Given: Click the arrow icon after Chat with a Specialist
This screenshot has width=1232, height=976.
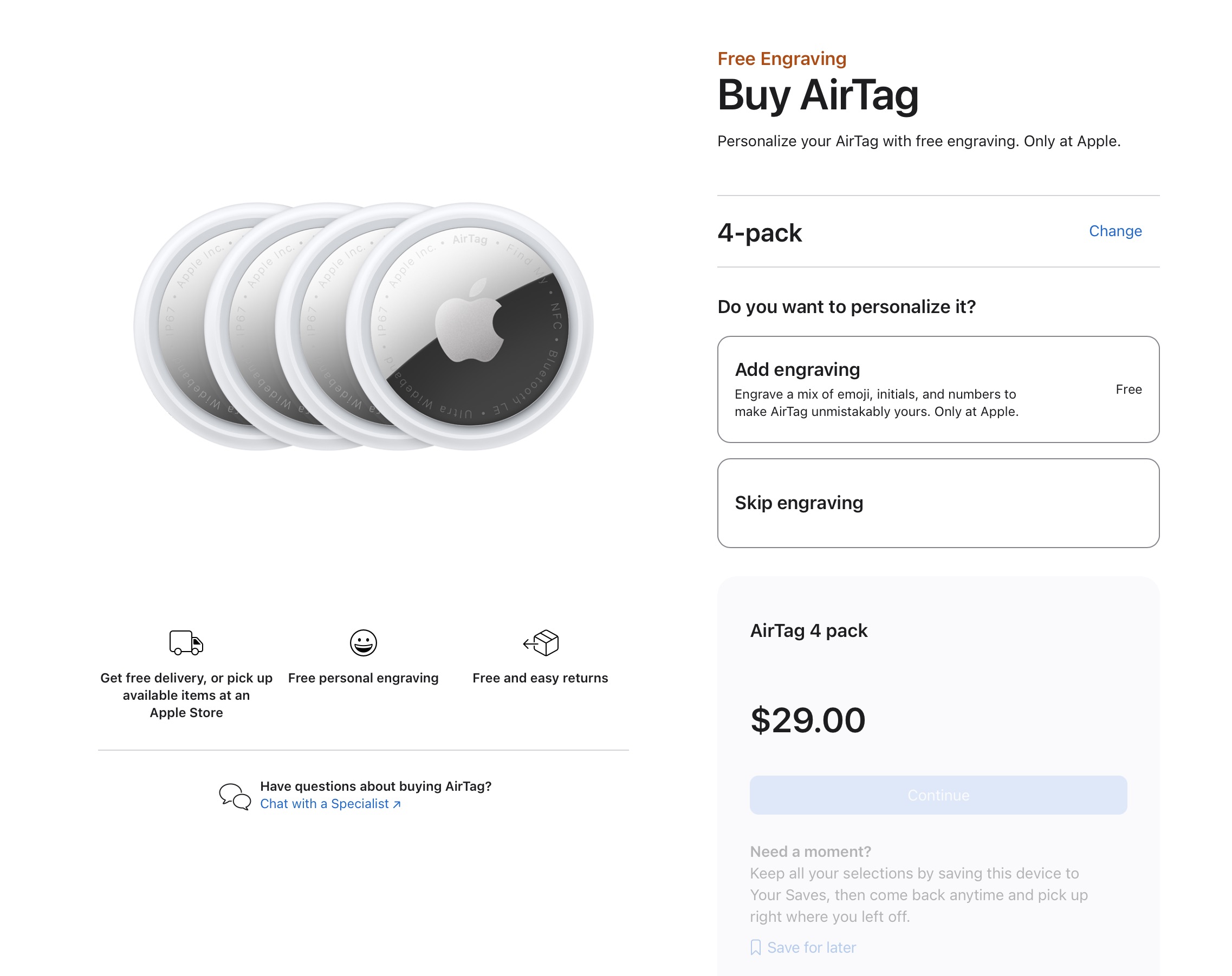Looking at the screenshot, I should (x=397, y=804).
